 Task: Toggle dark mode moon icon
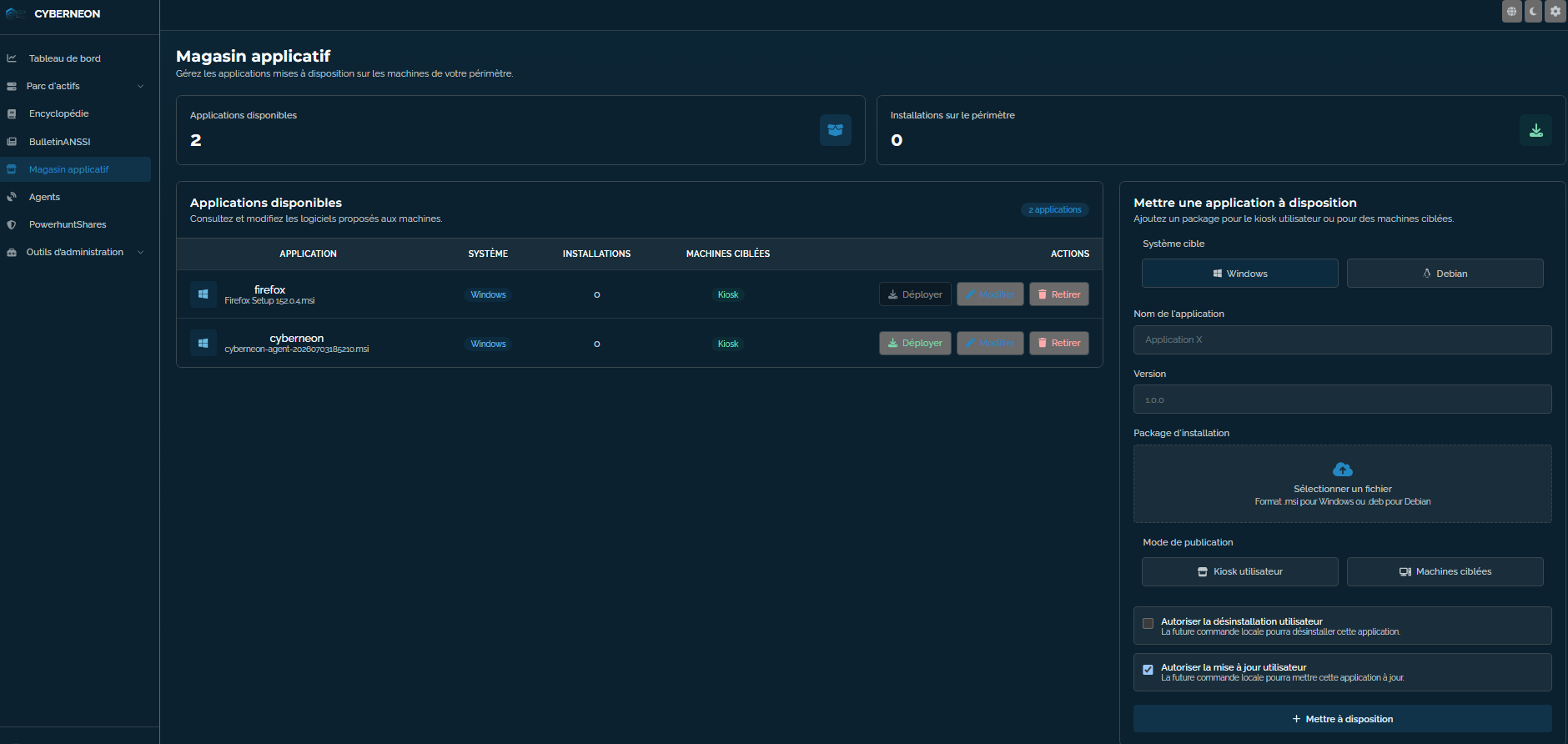1533,12
